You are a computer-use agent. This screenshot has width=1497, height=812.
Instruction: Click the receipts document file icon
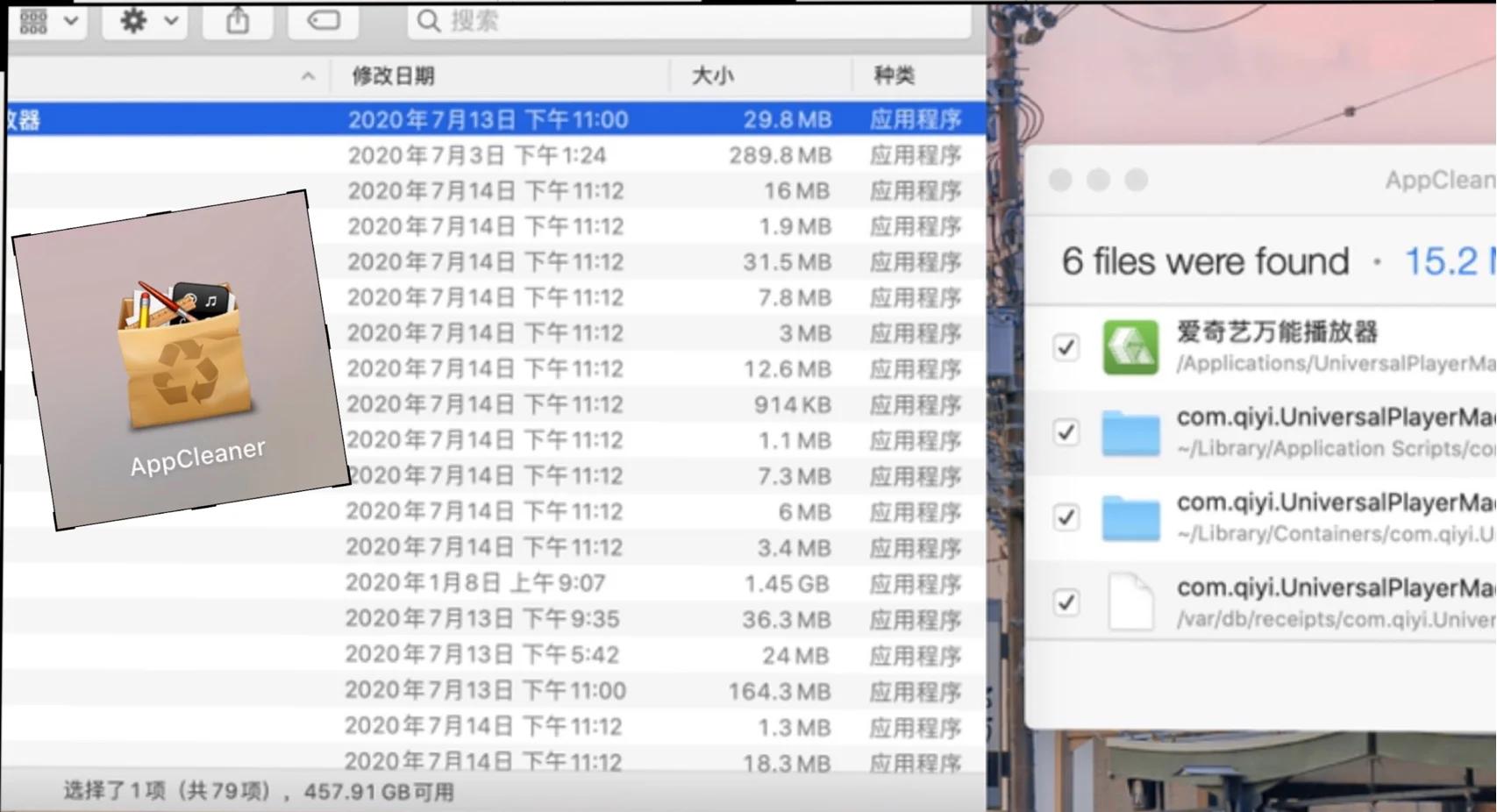pyautogui.click(x=1130, y=602)
